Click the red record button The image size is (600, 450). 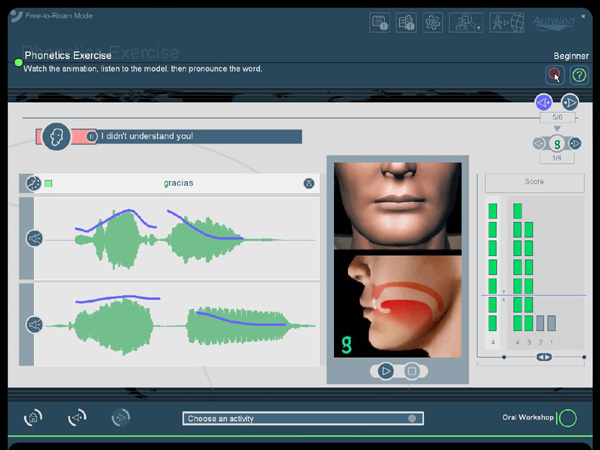click(x=554, y=75)
